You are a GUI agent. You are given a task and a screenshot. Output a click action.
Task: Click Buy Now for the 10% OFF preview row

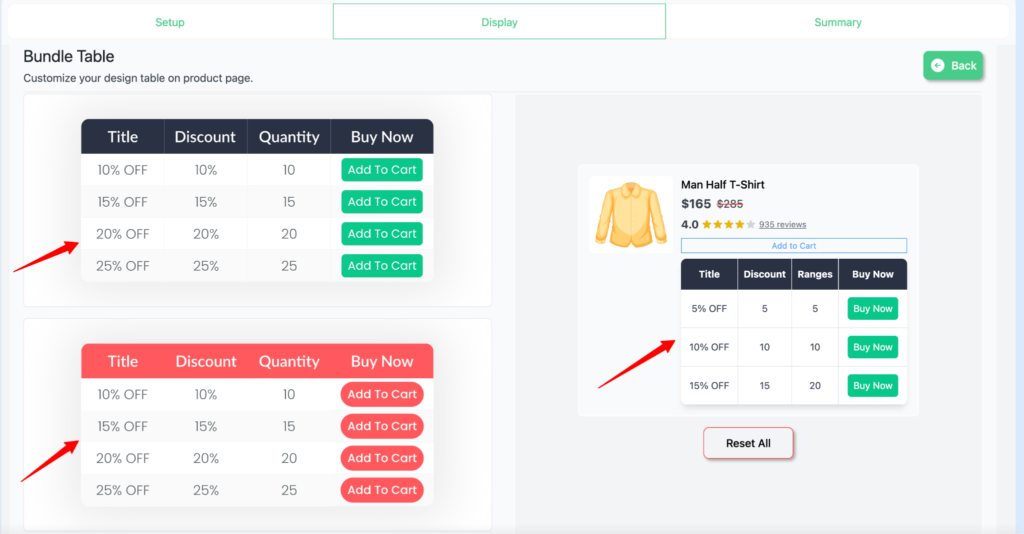[872, 347]
